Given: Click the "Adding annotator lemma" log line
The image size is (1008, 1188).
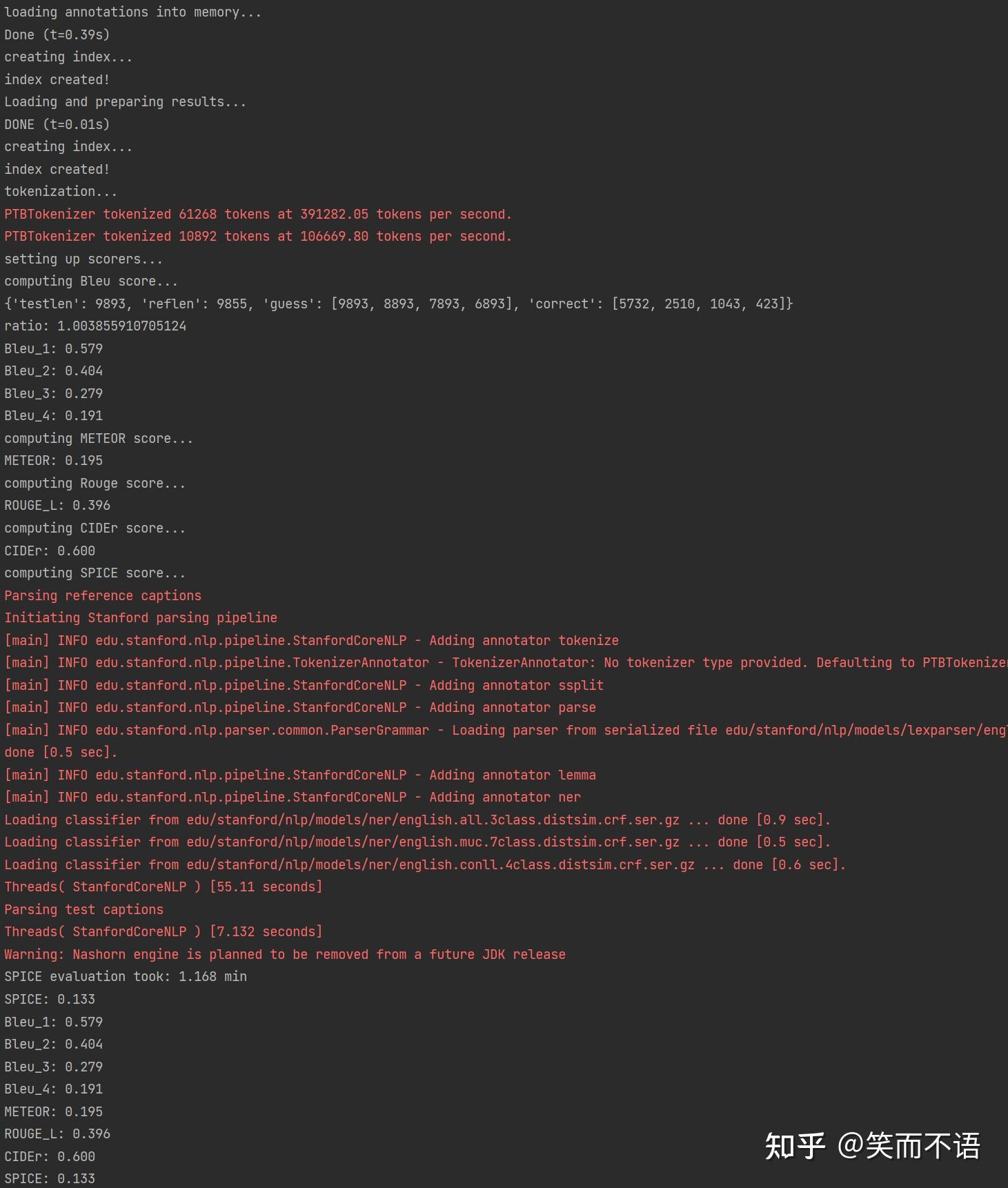Looking at the screenshot, I should coord(300,775).
